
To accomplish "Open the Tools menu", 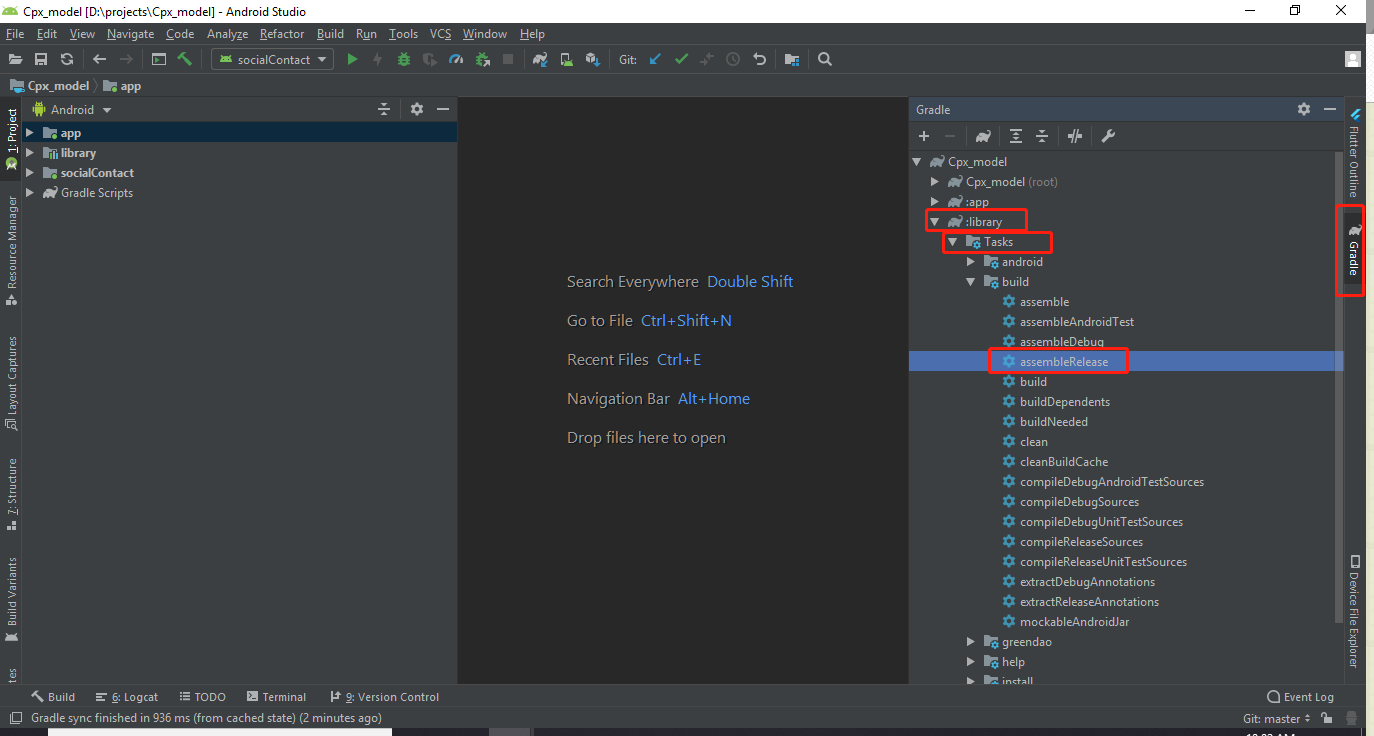I will [403, 33].
